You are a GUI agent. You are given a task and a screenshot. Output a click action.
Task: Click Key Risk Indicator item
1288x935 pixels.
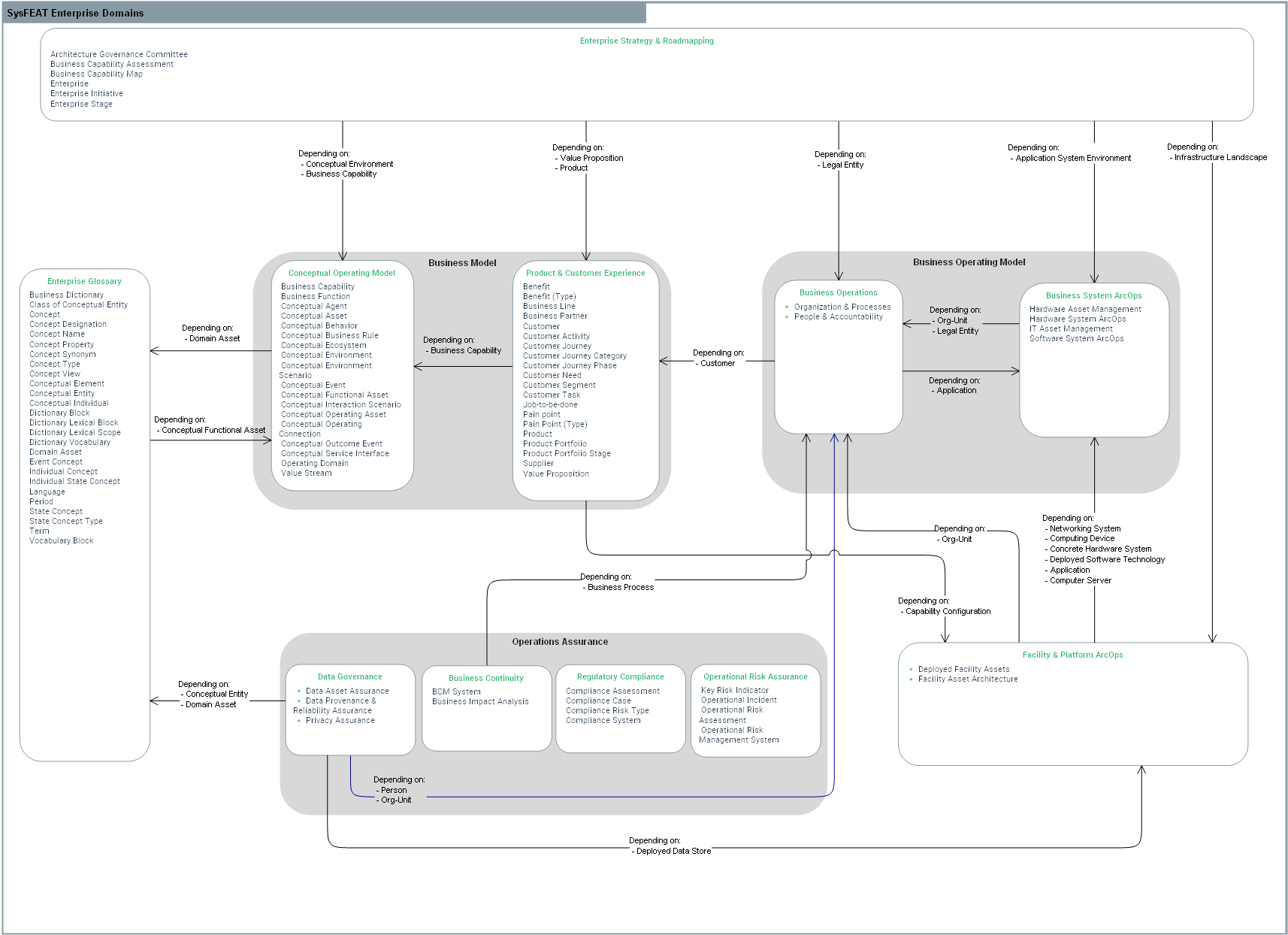click(734, 690)
